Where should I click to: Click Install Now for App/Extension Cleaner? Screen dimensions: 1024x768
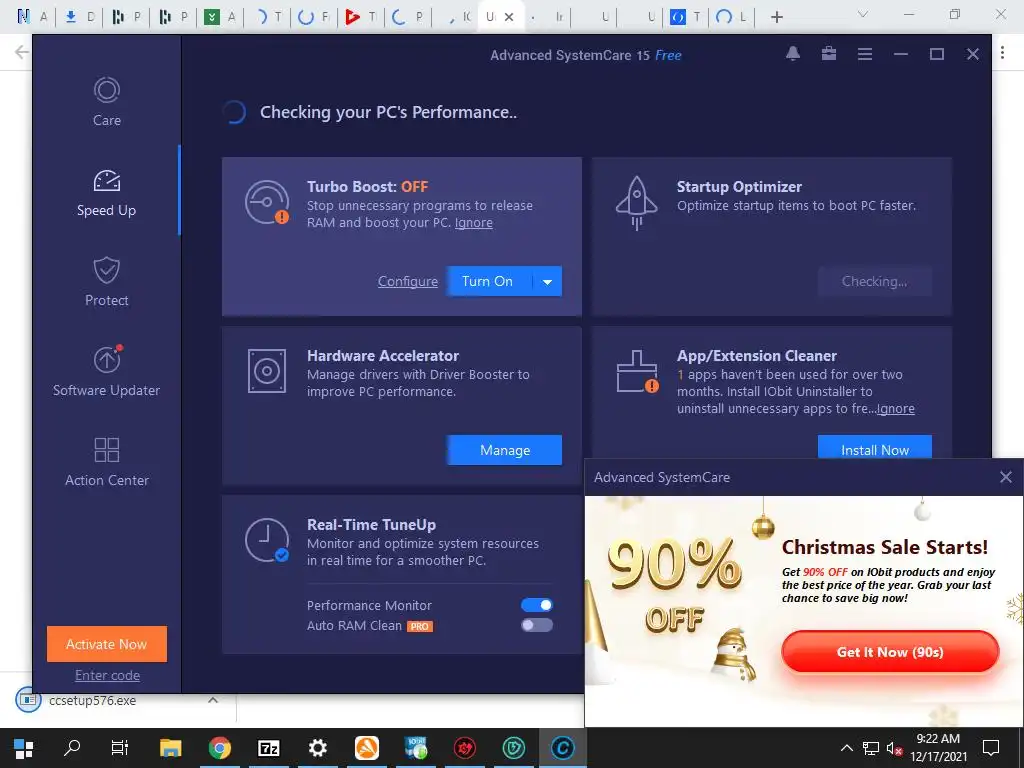coord(874,447)
